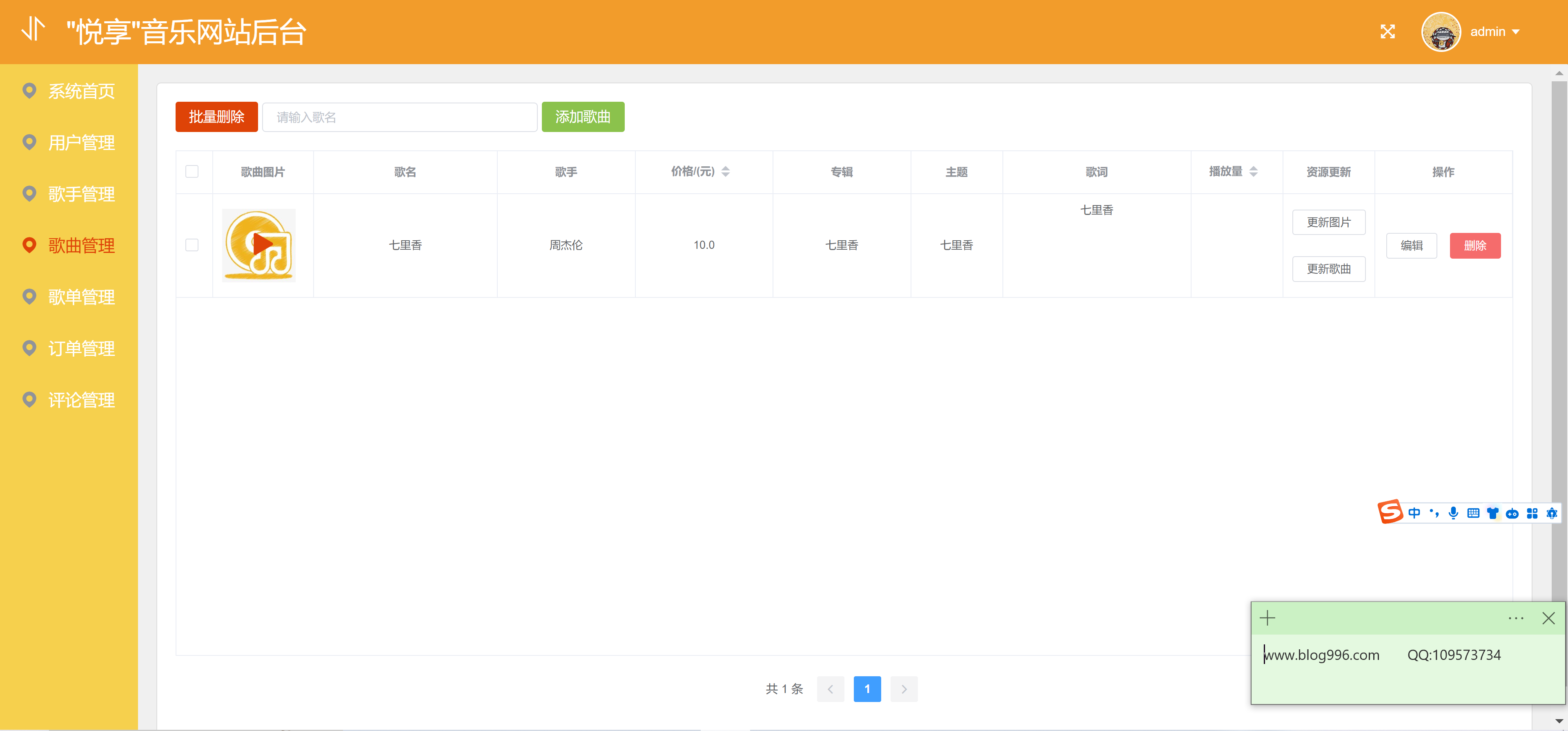1568x731 pixels.
Task: Click the 请输入歌名 search field
Action: [399, 117]
